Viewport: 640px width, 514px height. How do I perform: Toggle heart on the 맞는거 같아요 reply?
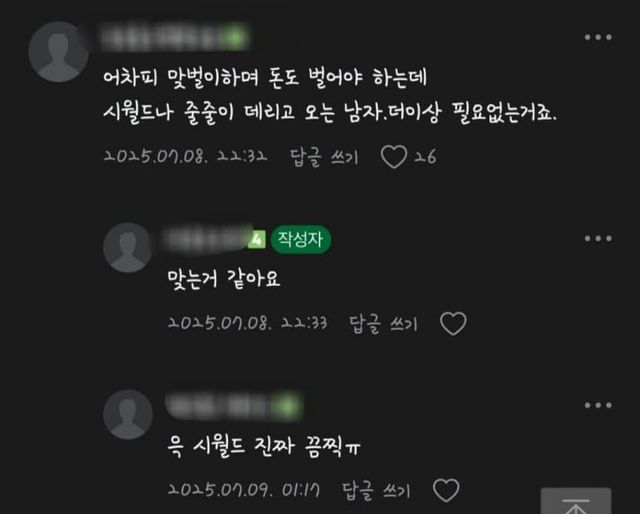[x=453, y=323]
